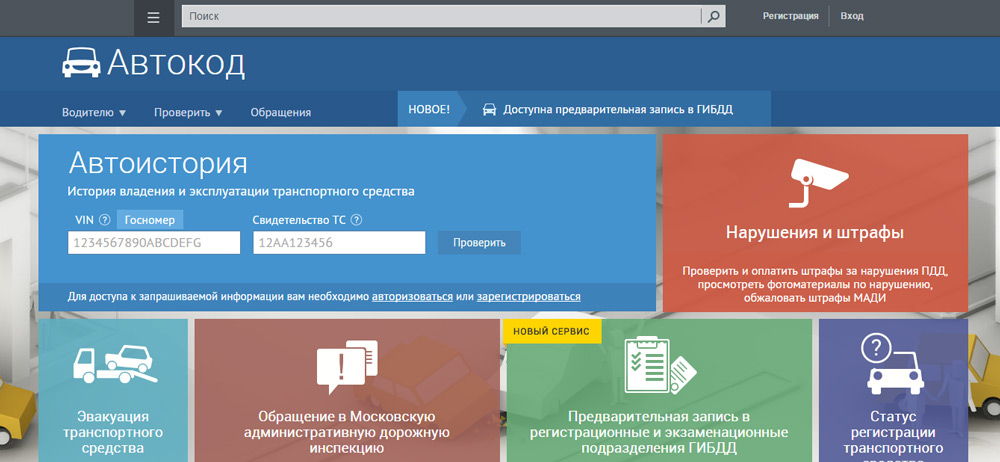Open Обращение в Московскую административную дорожную инспекцию
1000x462 pixels.
click(347, 433)
